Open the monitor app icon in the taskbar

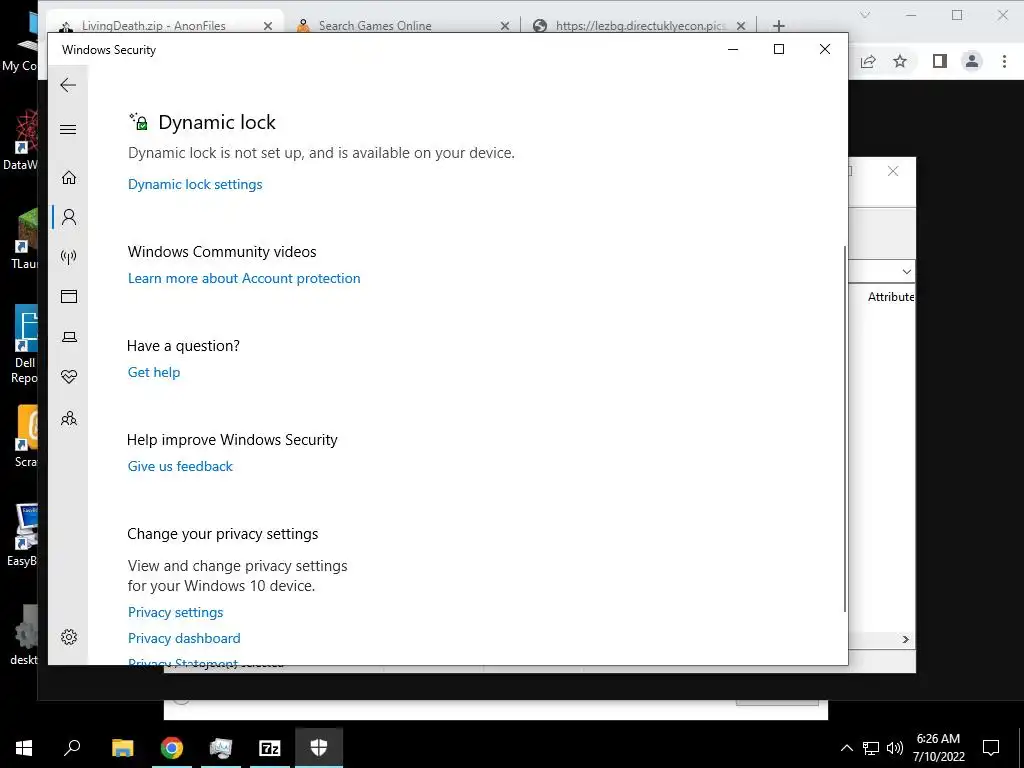point(221,748)
